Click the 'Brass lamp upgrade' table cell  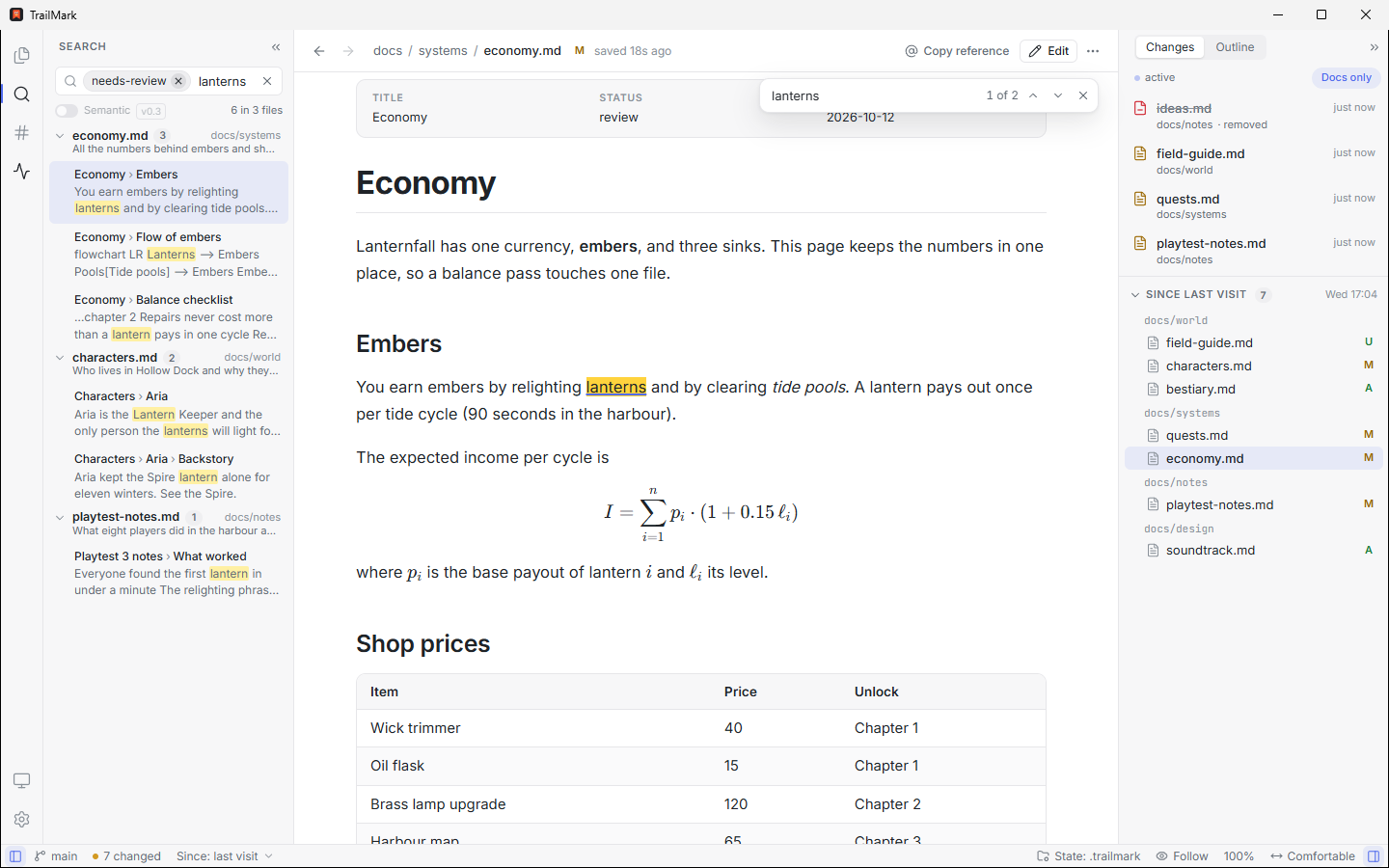tap(438, 804)
